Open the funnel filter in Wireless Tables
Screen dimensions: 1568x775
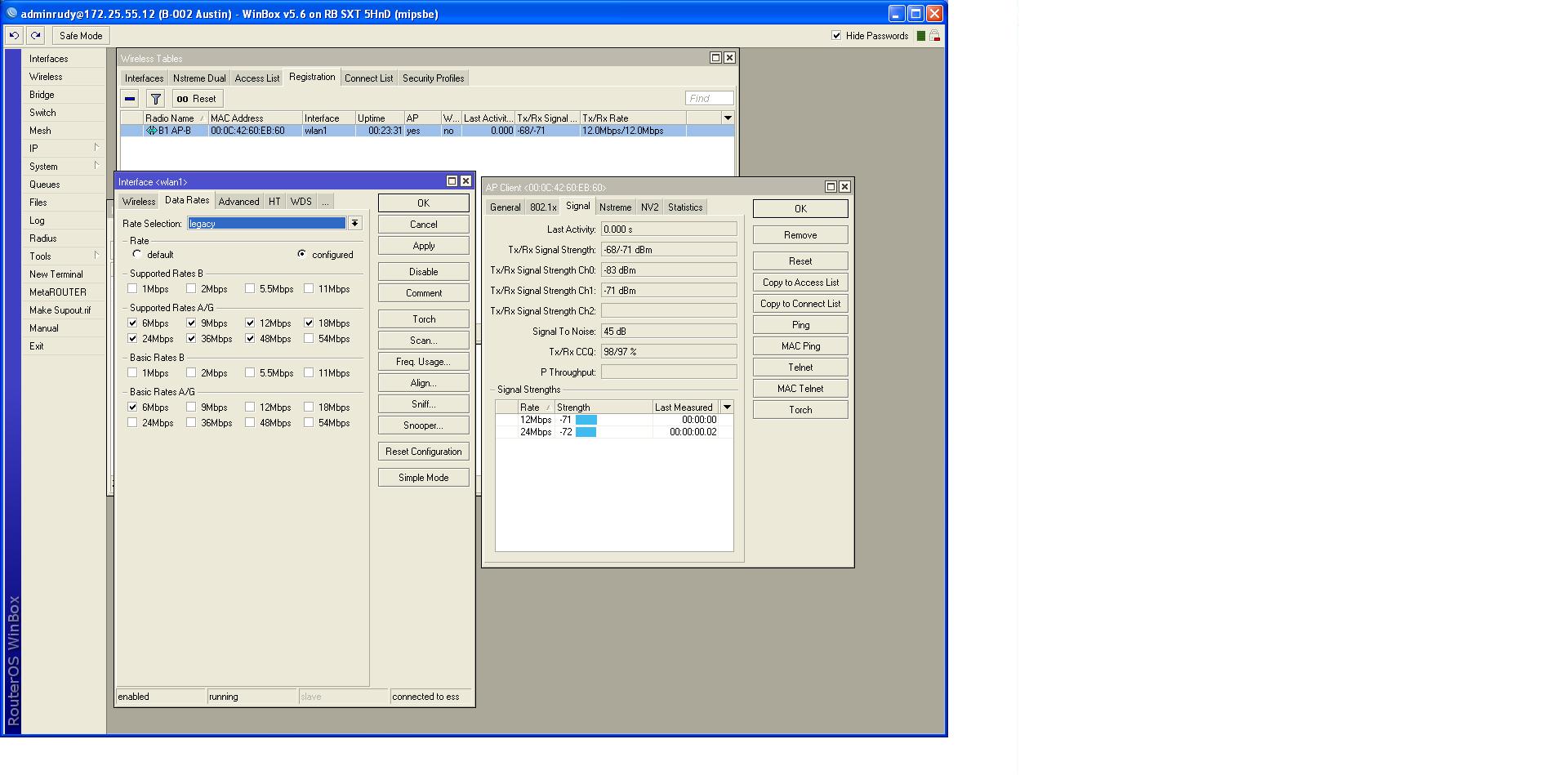(x=155, y=99)
